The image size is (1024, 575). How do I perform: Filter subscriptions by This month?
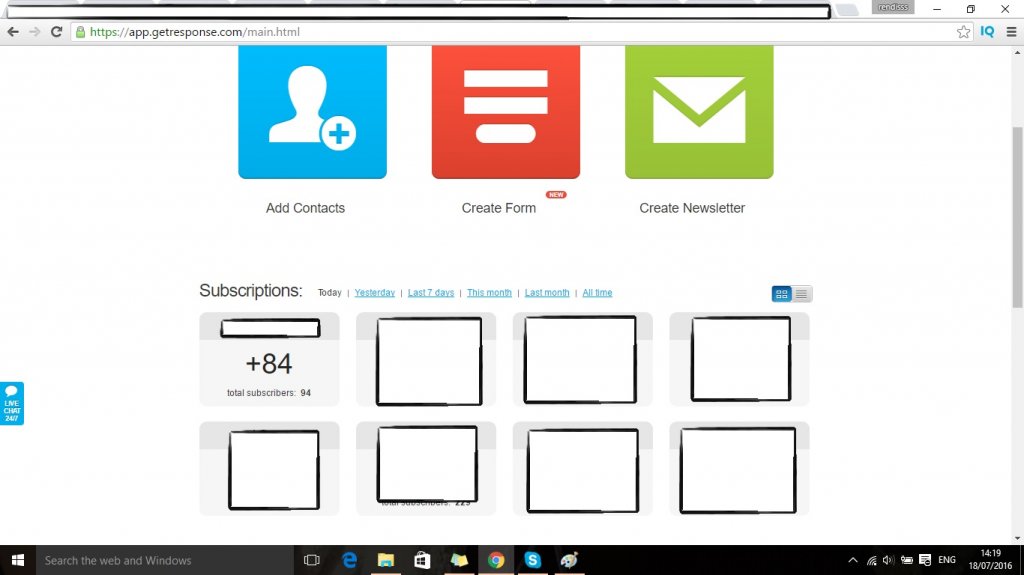tap(489, 293)
